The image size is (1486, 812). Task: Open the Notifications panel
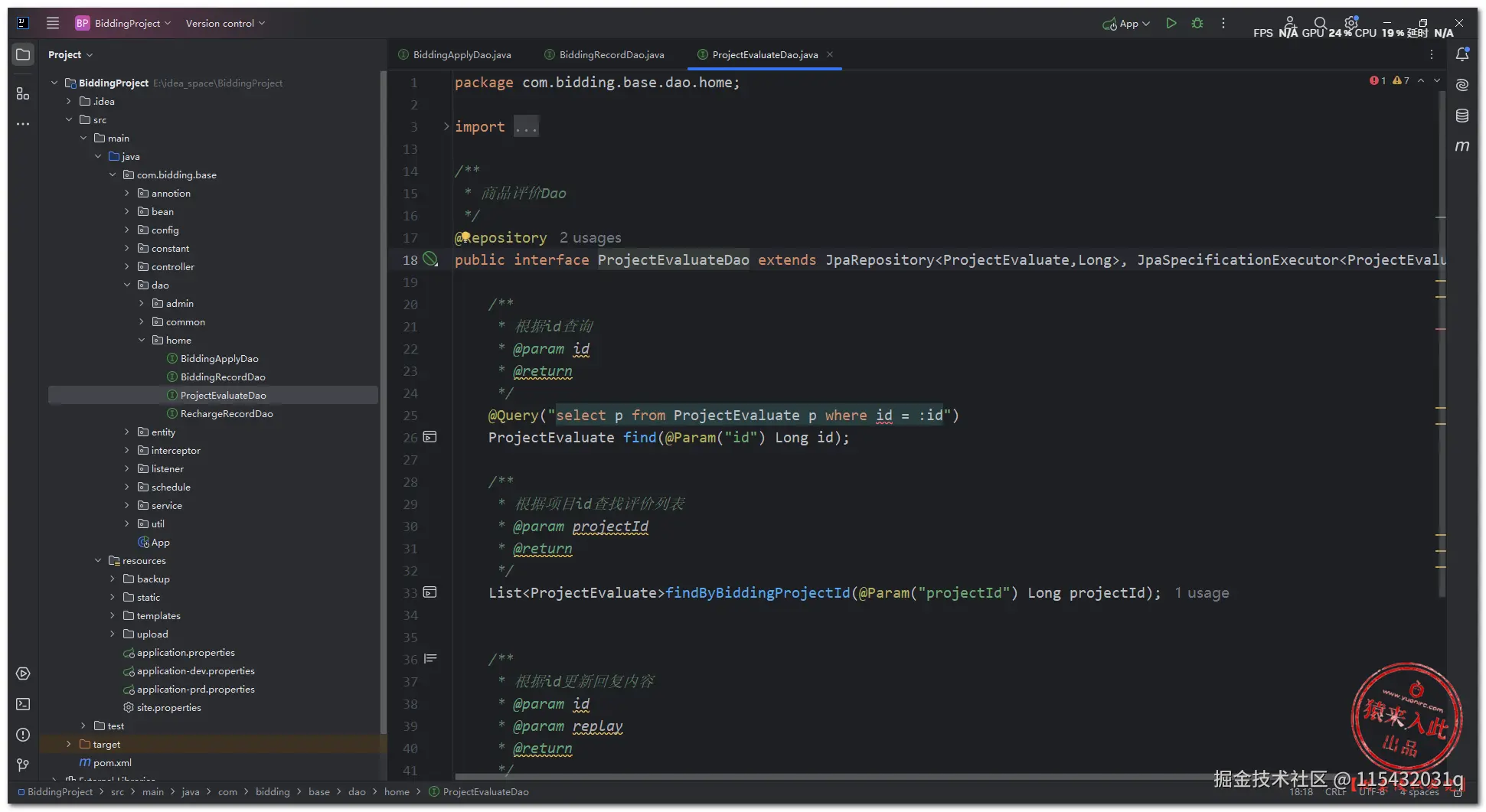pyautogui.click(x=1462, y=54)
